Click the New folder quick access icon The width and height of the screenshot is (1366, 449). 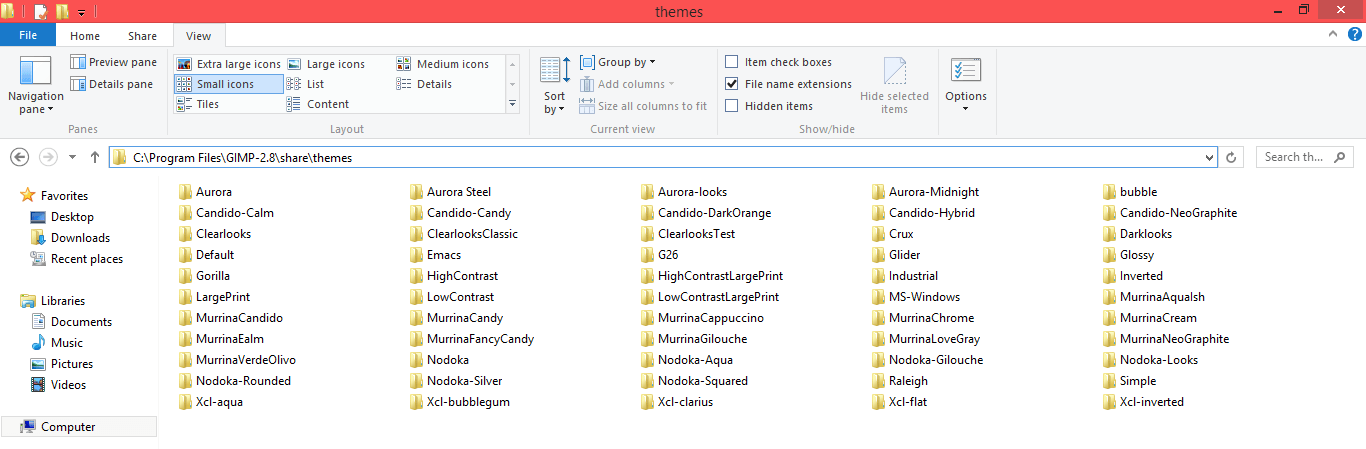tap(62, 12)
